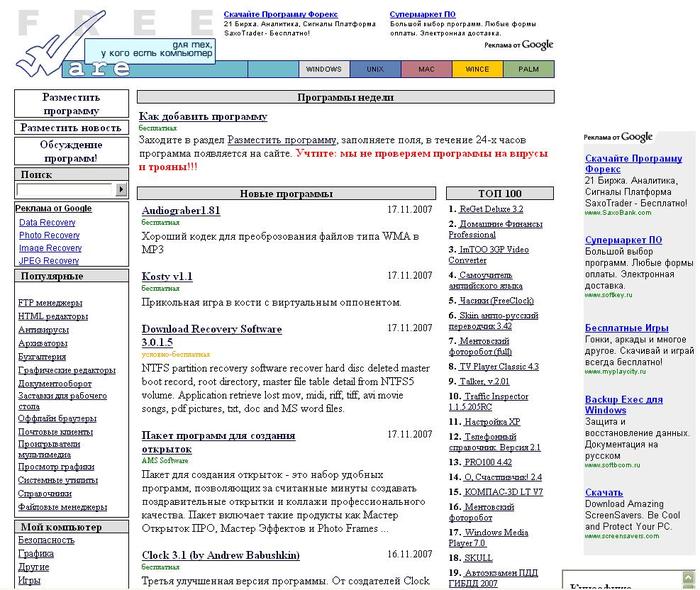Open "Антивирусы" category link

(43, 330)
